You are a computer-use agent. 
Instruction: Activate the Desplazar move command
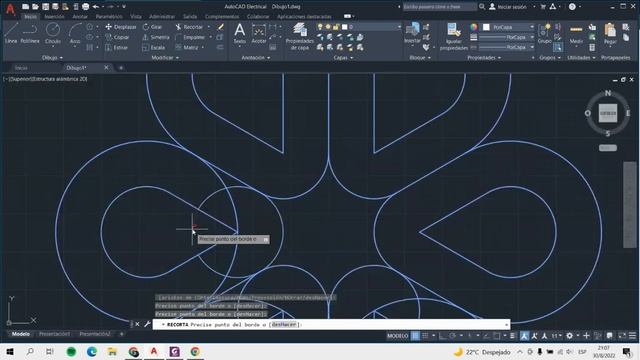tap(121, 27)
